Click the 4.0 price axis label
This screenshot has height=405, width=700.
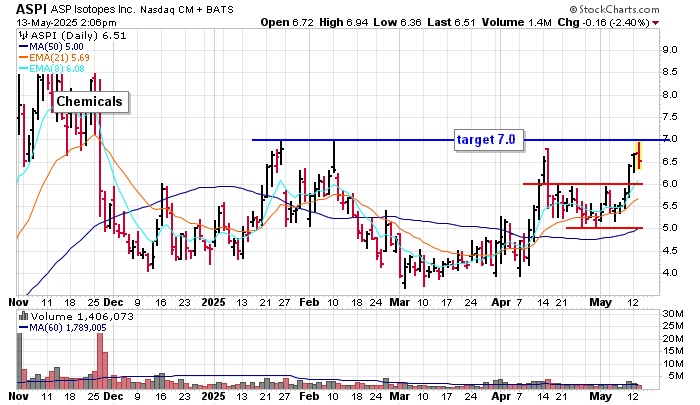coord(669,272)
